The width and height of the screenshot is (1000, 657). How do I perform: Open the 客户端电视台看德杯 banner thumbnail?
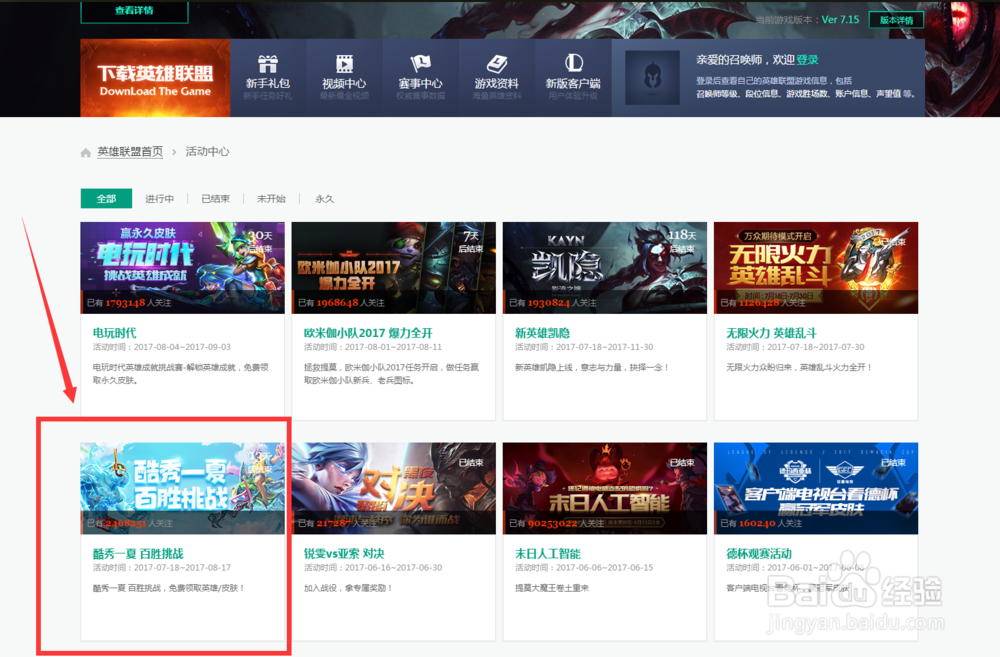[816, 488]
